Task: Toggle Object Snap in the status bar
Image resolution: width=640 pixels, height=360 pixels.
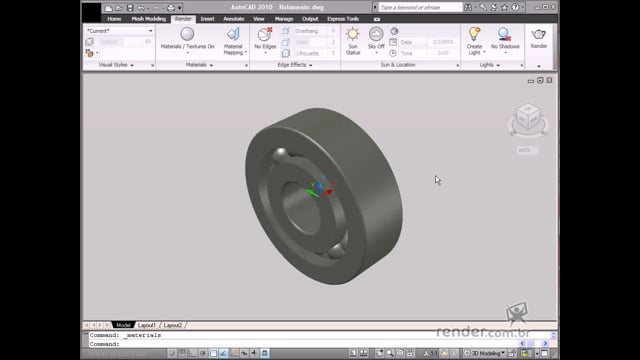Action: point(213,353)
